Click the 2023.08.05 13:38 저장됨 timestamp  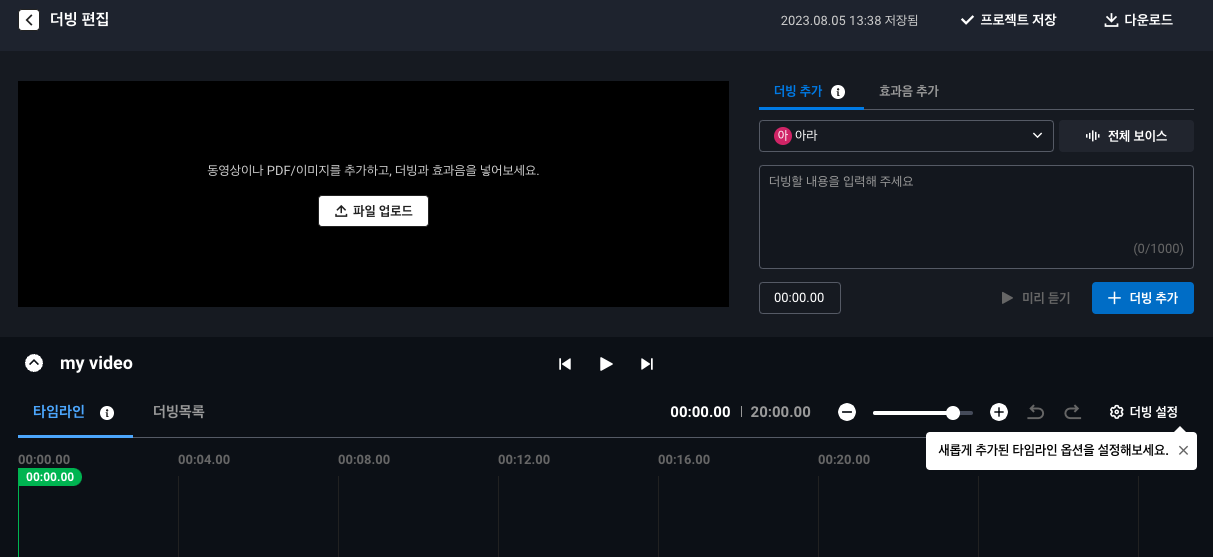pyautogui.click(x=849, y=20)
